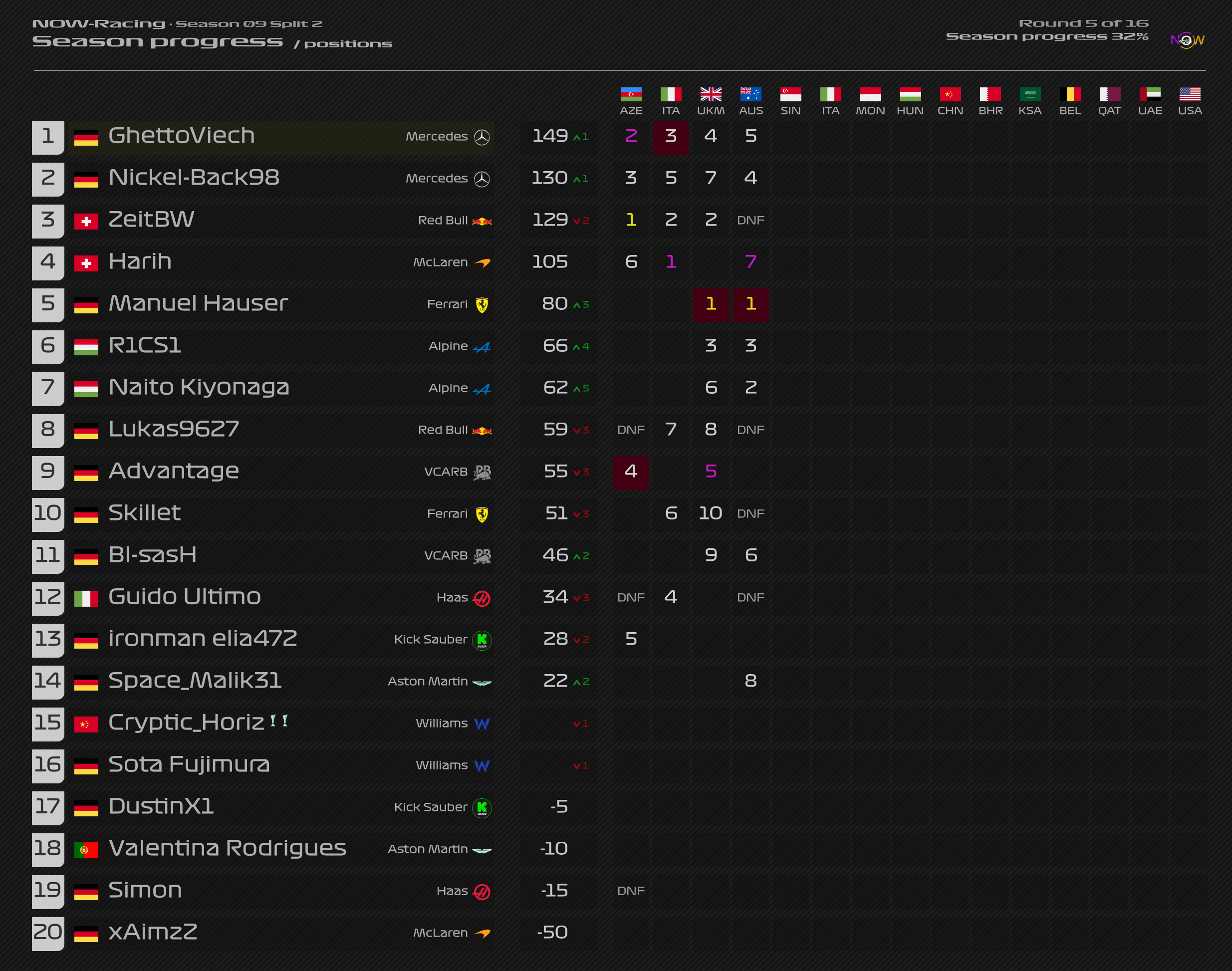The width and height of the screenshot is (1232, 971).
Task: Click the highlighted position 4 cell for Advantage
Action: click(631, 472)
